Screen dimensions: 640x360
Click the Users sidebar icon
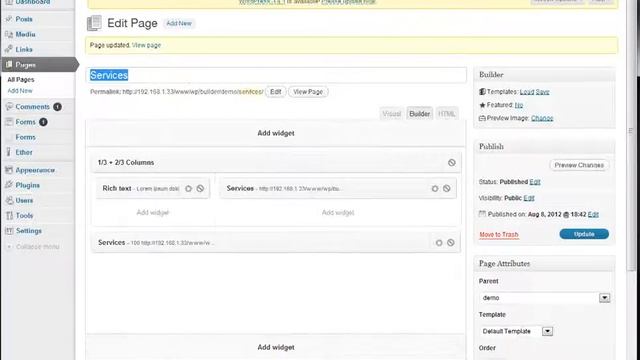[9, 200]
